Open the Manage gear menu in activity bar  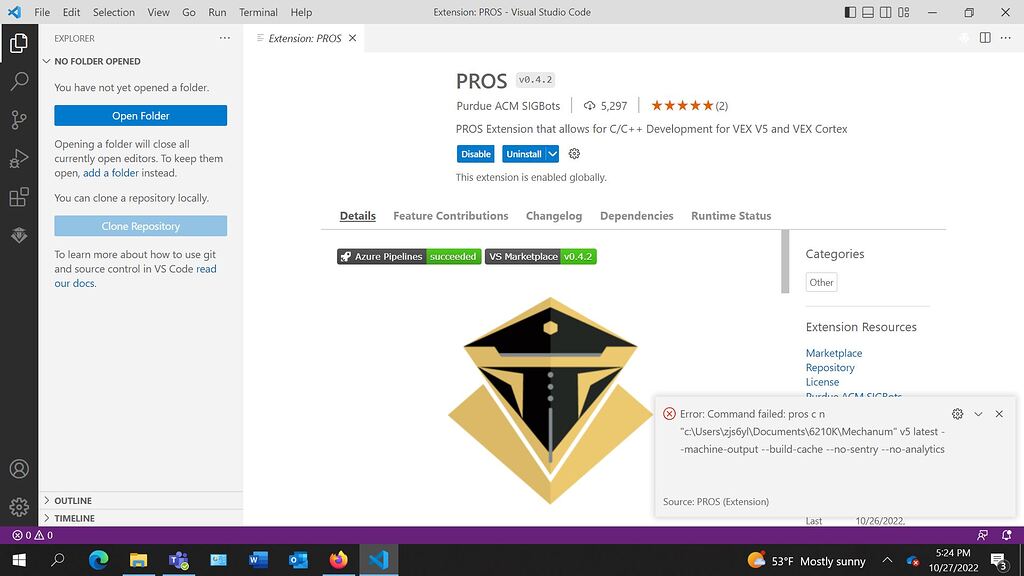(x=18, y=507)
